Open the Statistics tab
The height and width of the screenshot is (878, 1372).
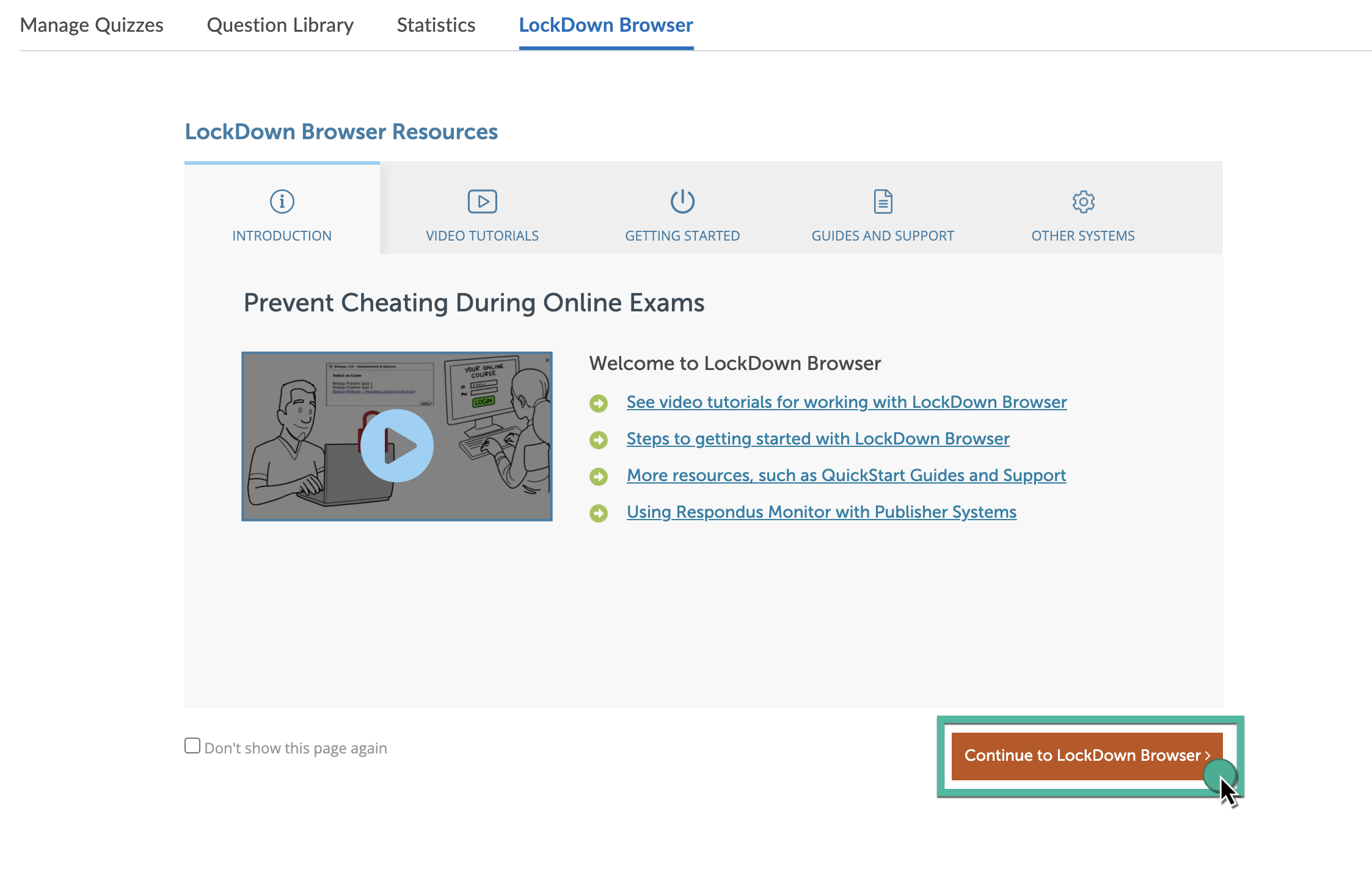(x=436, y=25)
